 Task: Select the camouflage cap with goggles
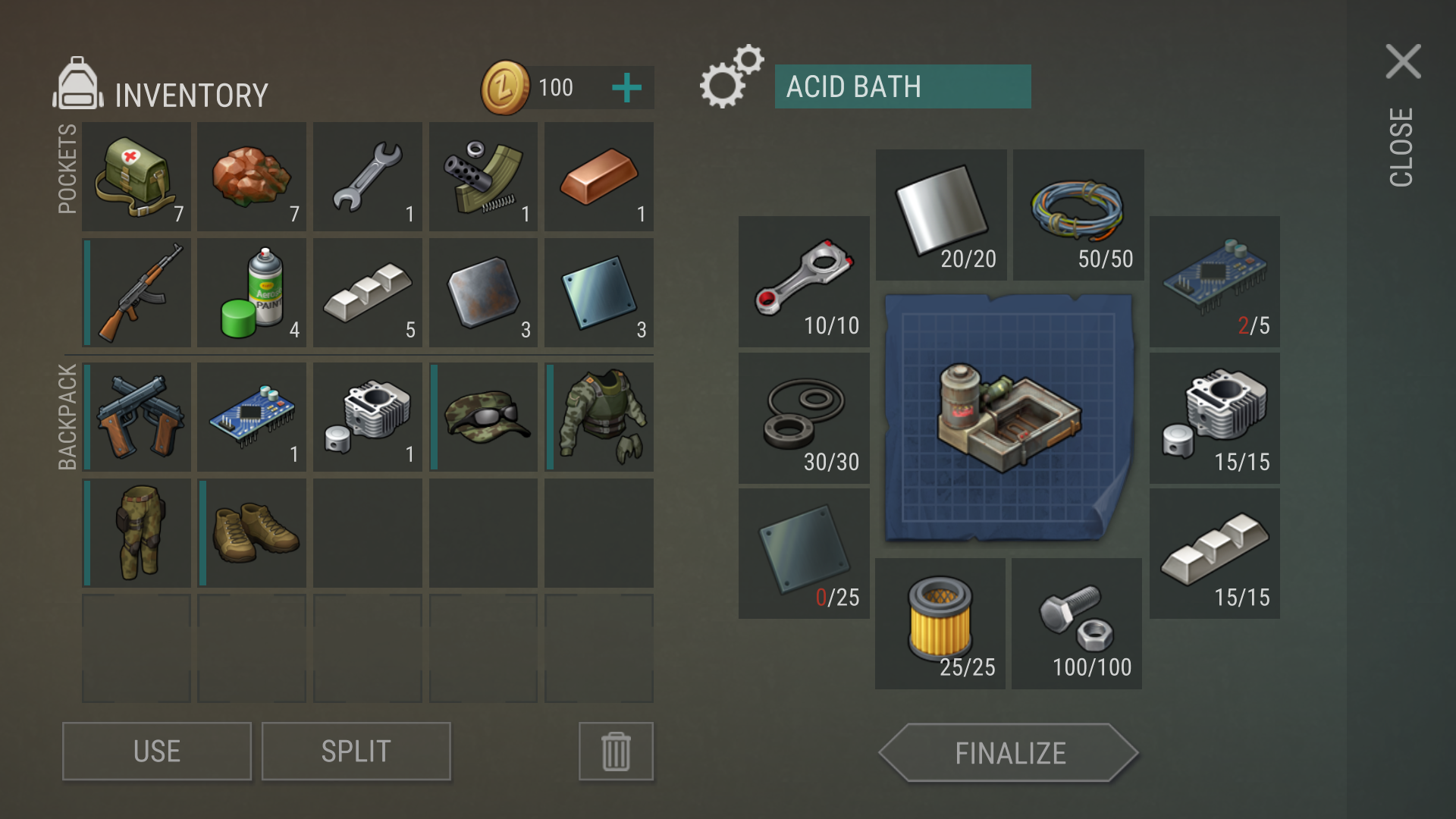484,417
